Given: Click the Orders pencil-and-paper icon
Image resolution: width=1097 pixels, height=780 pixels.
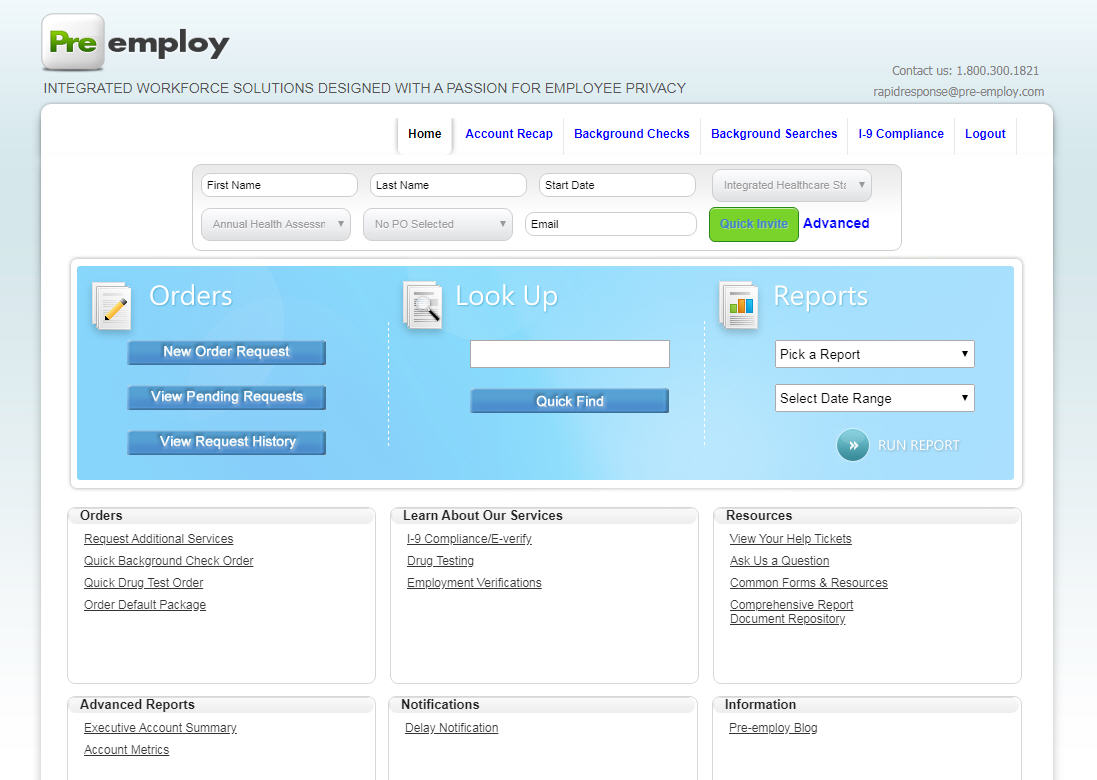Looking at the screenshot, I should pyautogui.click(x=111, y=306).
